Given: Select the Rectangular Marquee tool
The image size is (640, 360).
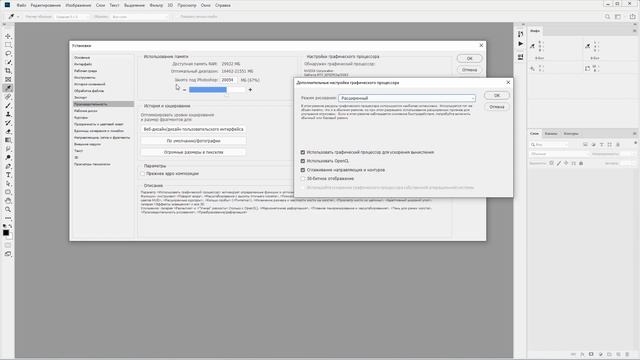Looking at the screenshot, I should pyautogui.click(x=8, y=45).
